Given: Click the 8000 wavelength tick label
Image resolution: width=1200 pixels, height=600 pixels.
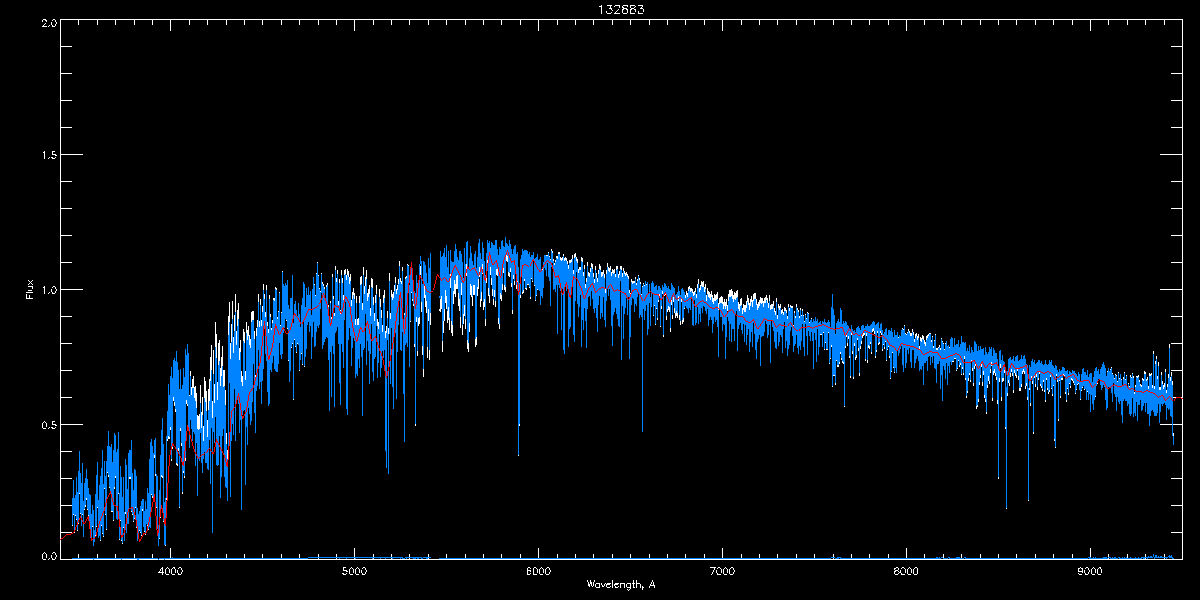Looking at the screenshot, I should (x=906, y=572).
